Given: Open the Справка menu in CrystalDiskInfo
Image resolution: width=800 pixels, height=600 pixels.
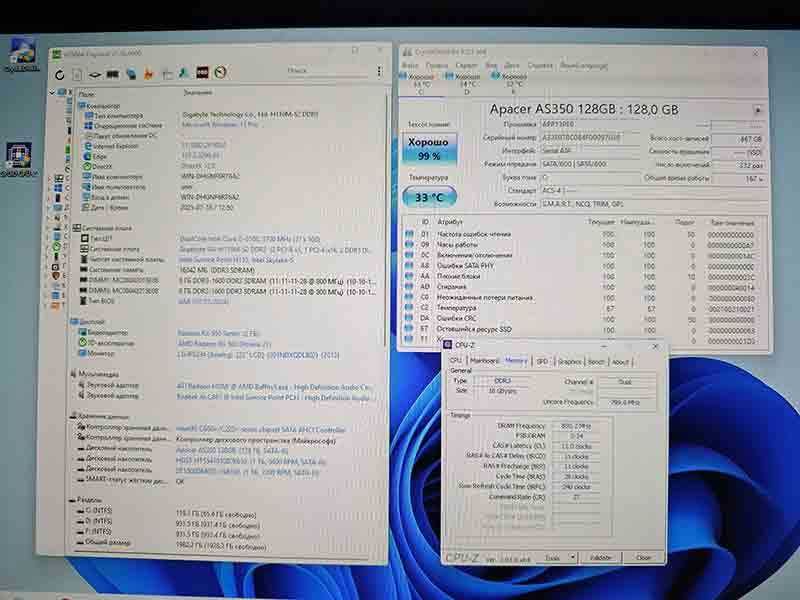Looking at the screenshot, I should pyautogui.click(x=540, y=65).
